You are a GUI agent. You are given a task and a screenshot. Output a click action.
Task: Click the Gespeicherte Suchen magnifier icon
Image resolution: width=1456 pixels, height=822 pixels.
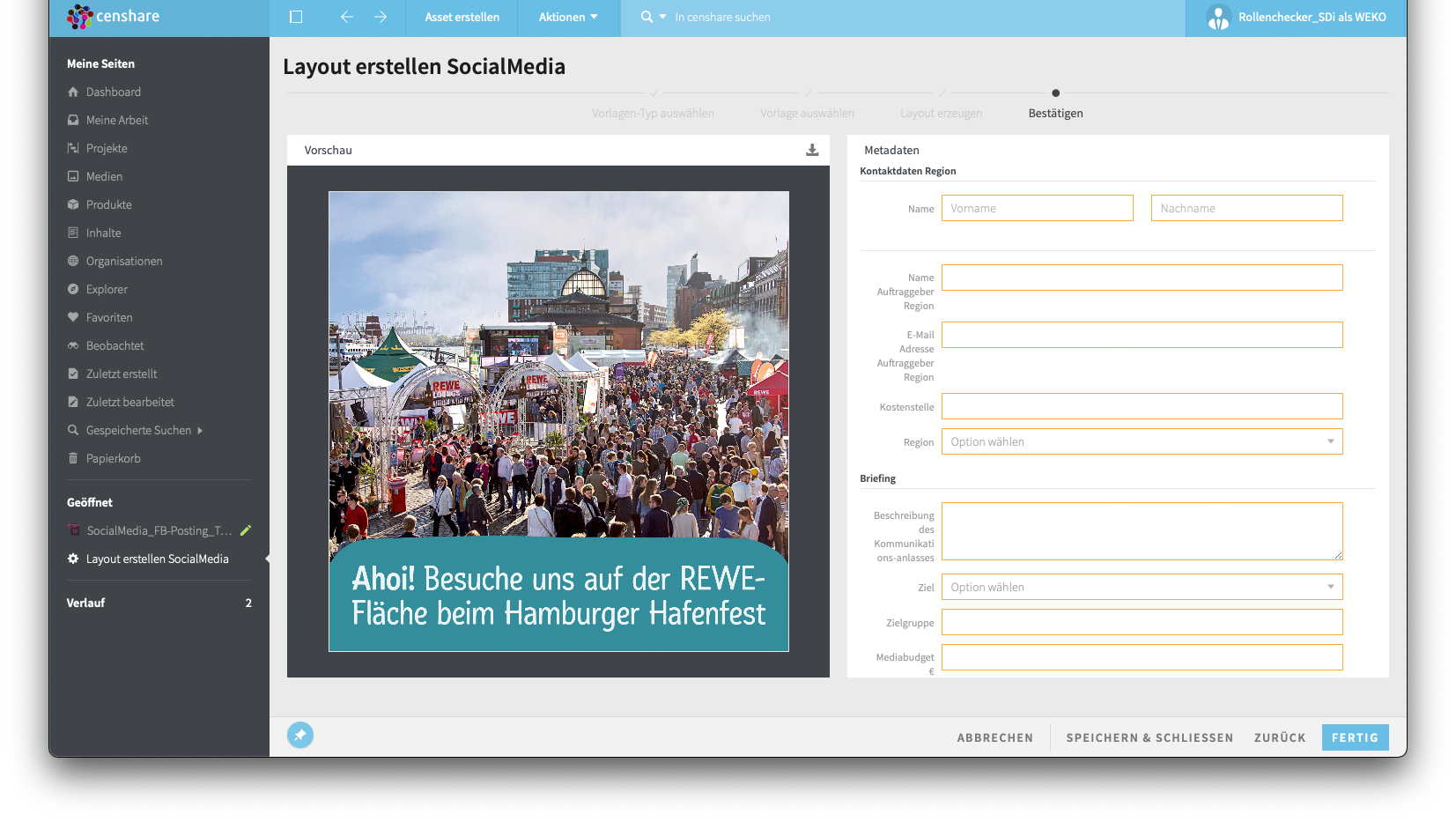point(73,430)
